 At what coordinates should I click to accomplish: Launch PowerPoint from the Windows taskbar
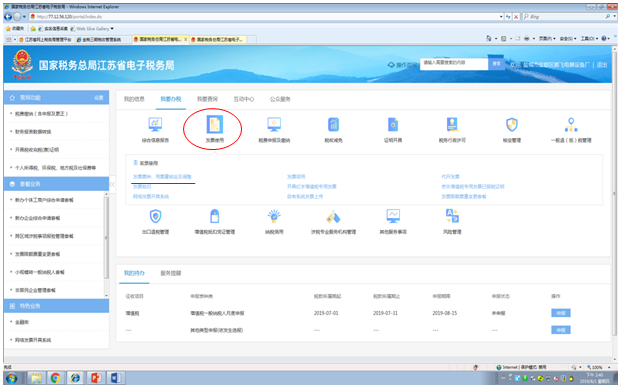(x=95, y=378)
